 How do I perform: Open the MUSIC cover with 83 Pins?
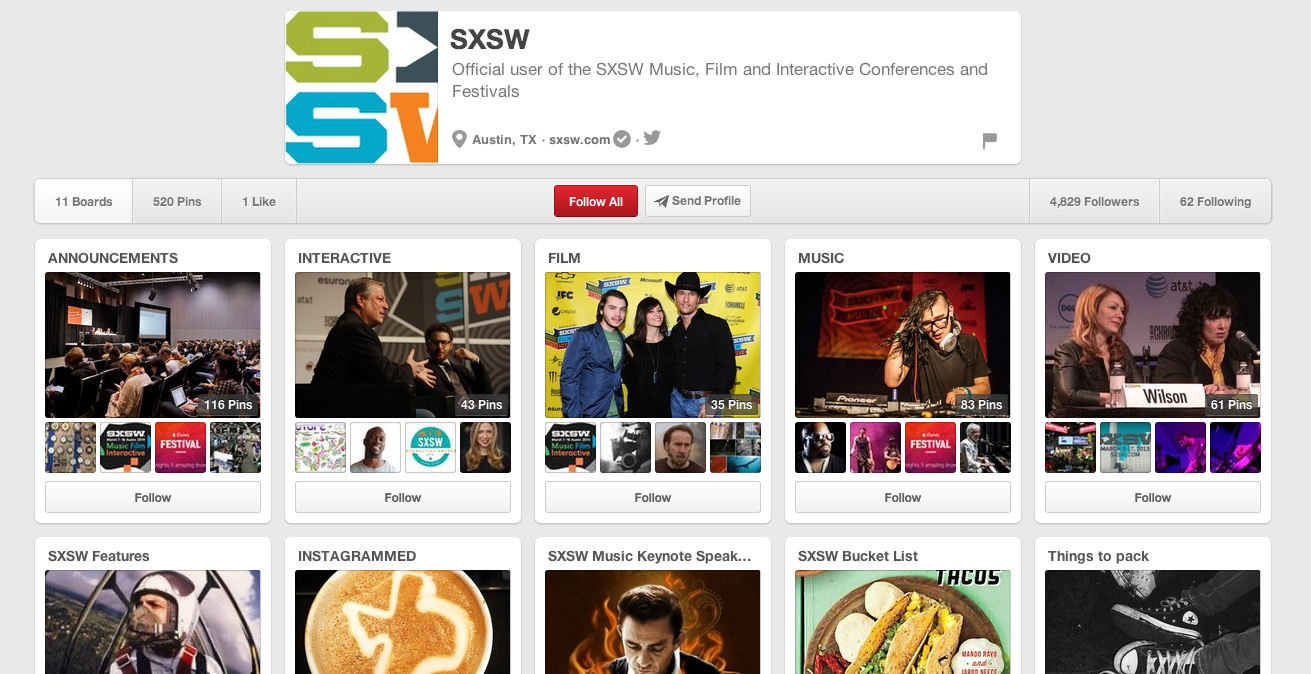pos(903,345)
